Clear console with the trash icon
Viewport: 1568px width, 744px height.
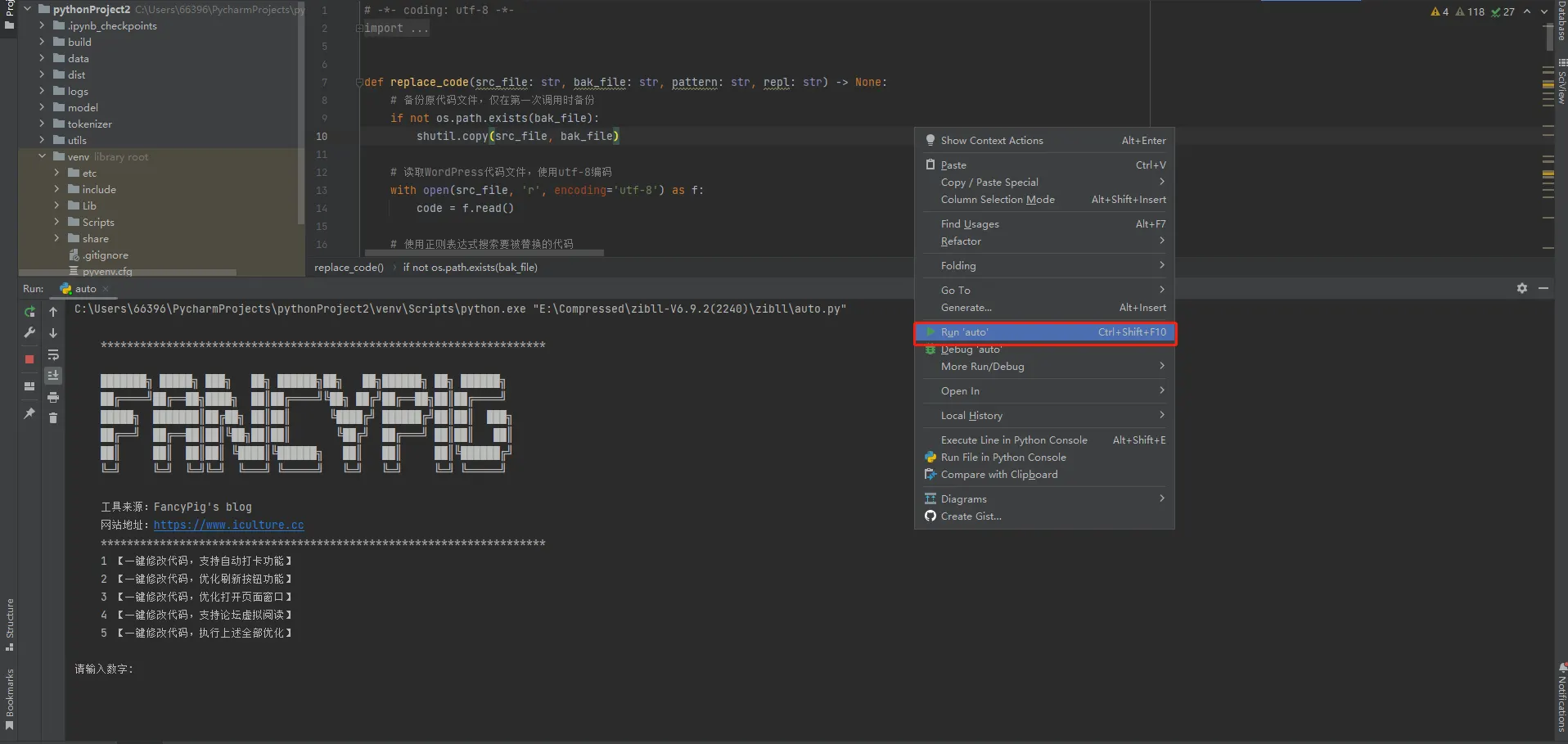coord(53,418)
